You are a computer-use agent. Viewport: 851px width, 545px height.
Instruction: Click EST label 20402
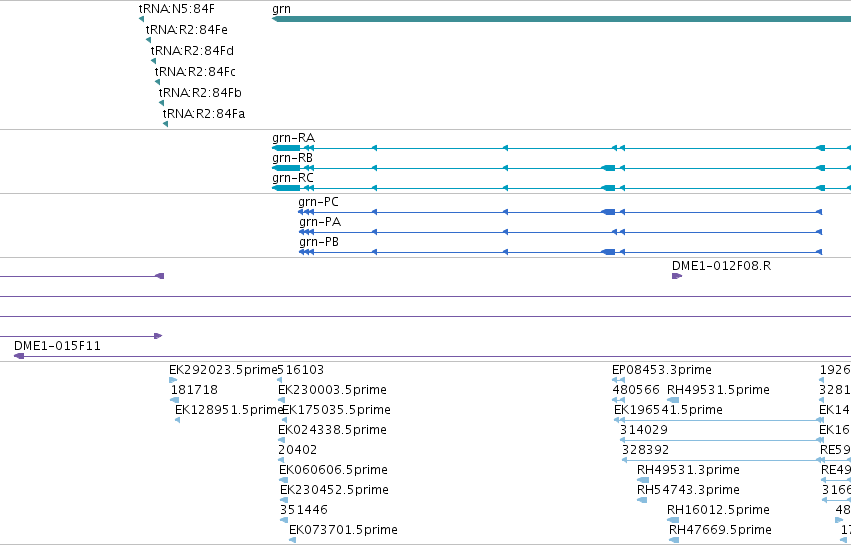pyautogui.click(x=297, y=450)
